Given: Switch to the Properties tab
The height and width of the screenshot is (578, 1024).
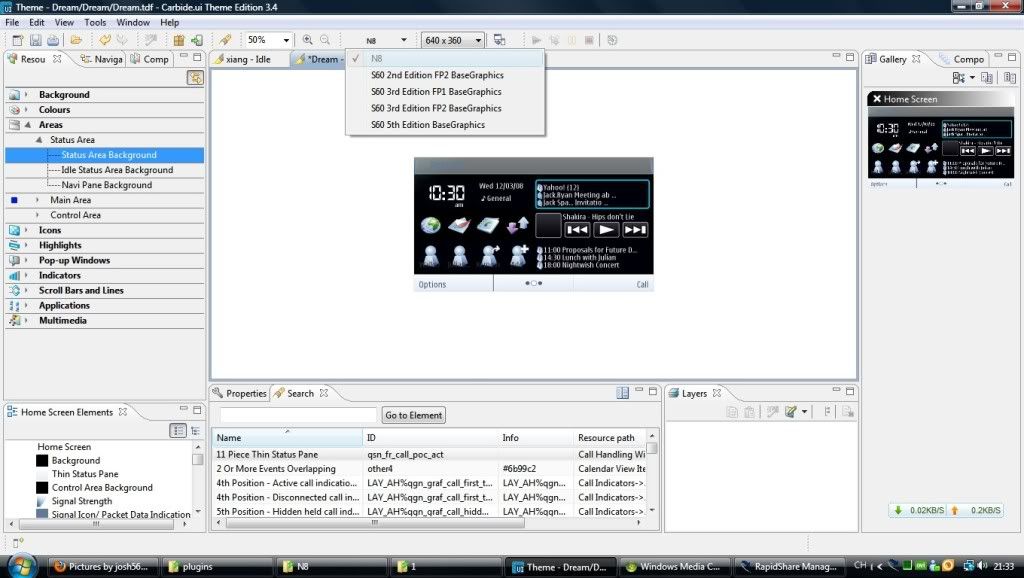Looking at the screenshot, I should 240,393.
